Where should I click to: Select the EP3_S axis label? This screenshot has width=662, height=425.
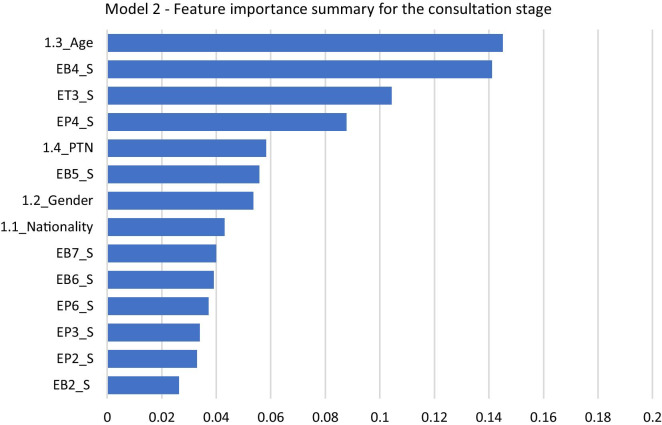point(73,332)
